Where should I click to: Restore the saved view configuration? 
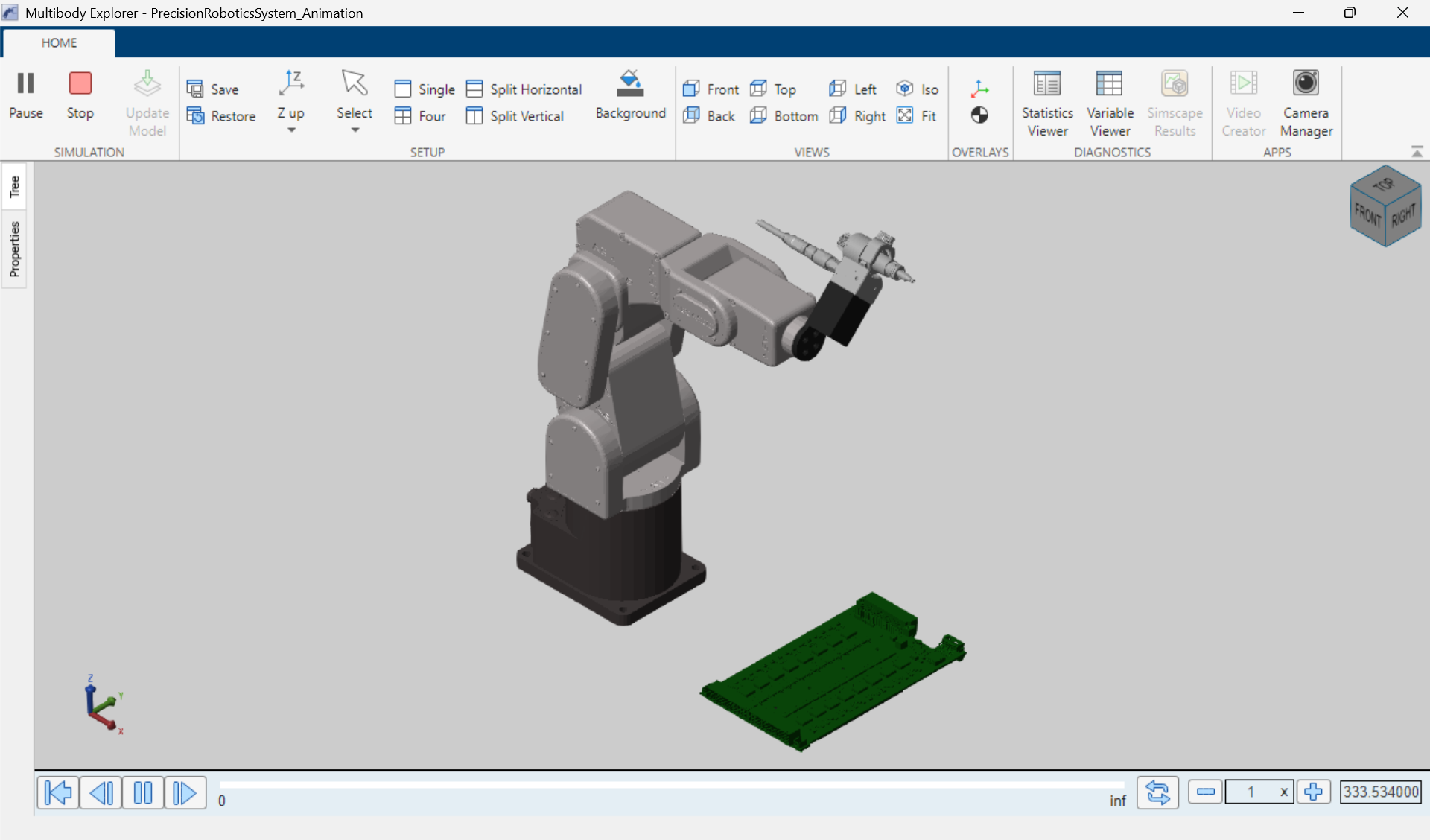221,116
